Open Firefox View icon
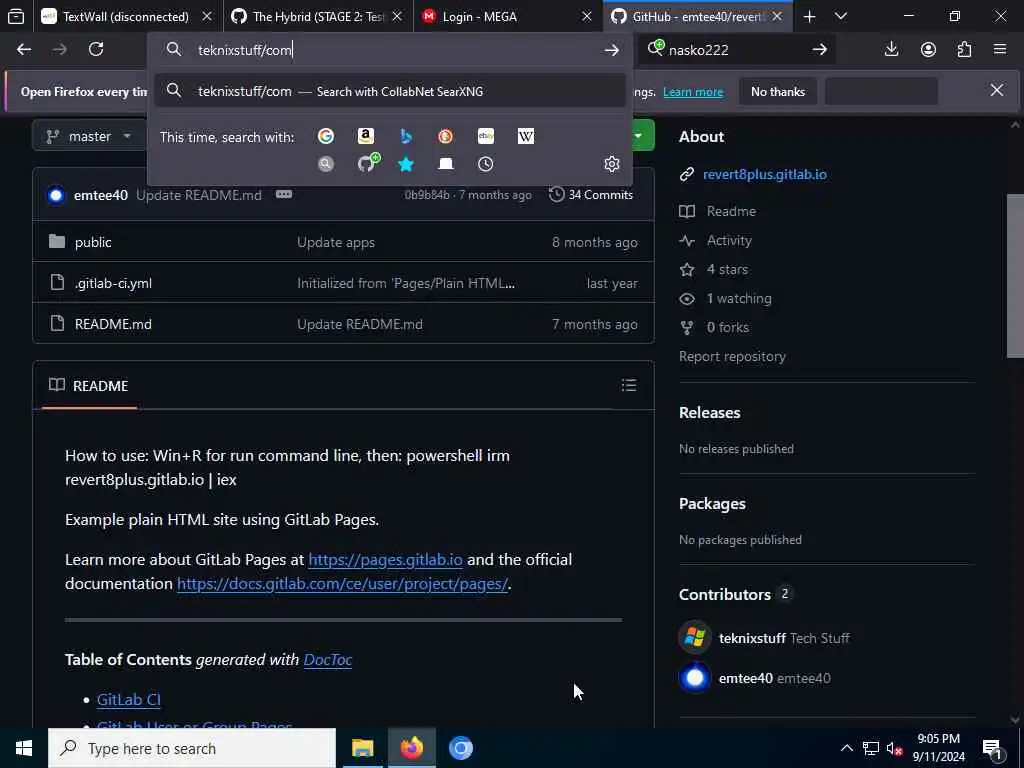 point(16,16)
